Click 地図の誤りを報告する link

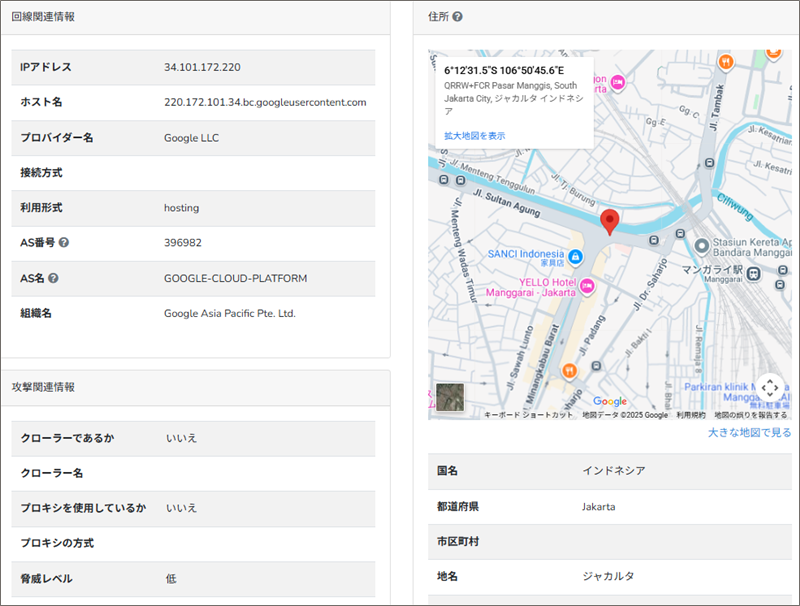tap(750, 415)
